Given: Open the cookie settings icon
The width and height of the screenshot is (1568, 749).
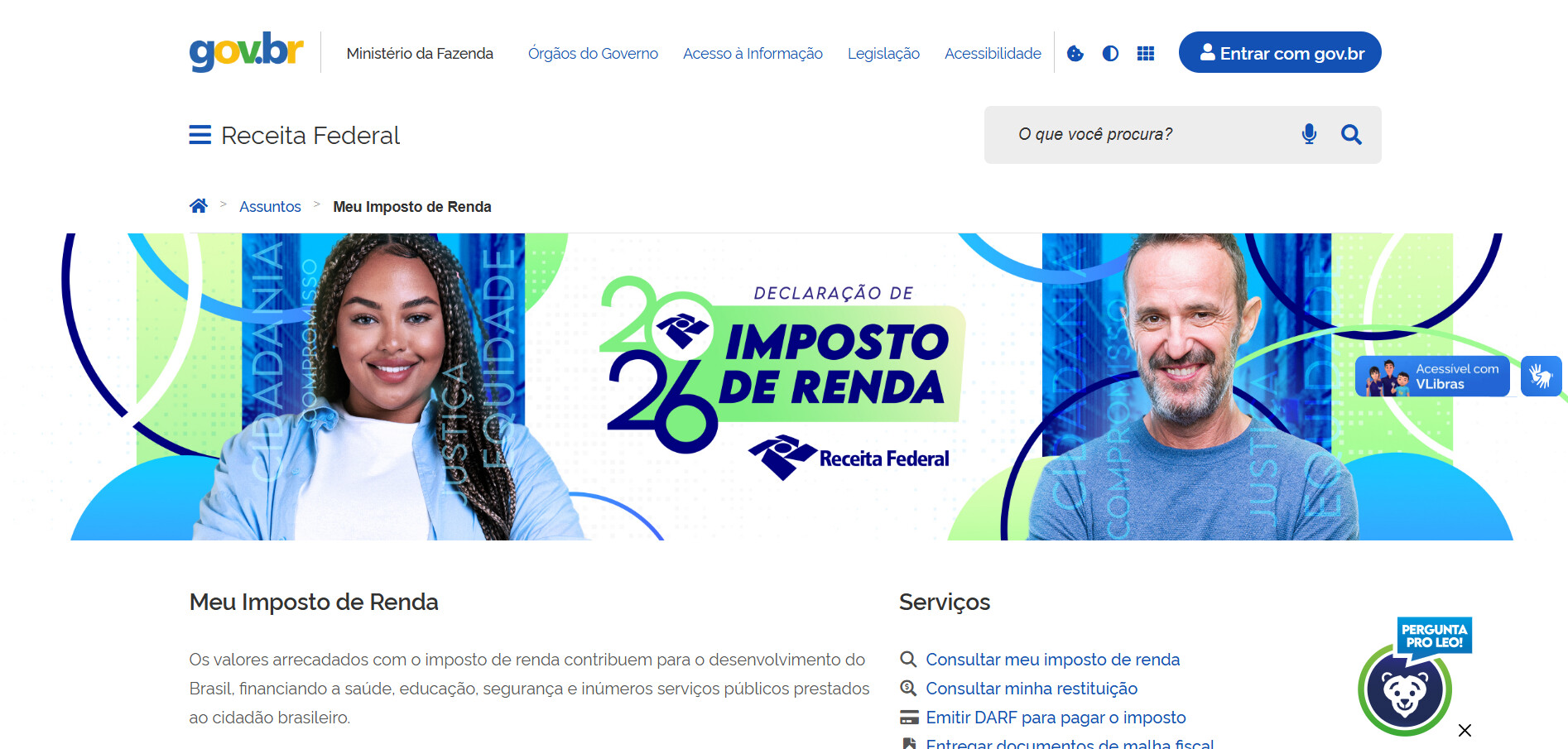Looking at the screenshot, I should (1075, 53).
